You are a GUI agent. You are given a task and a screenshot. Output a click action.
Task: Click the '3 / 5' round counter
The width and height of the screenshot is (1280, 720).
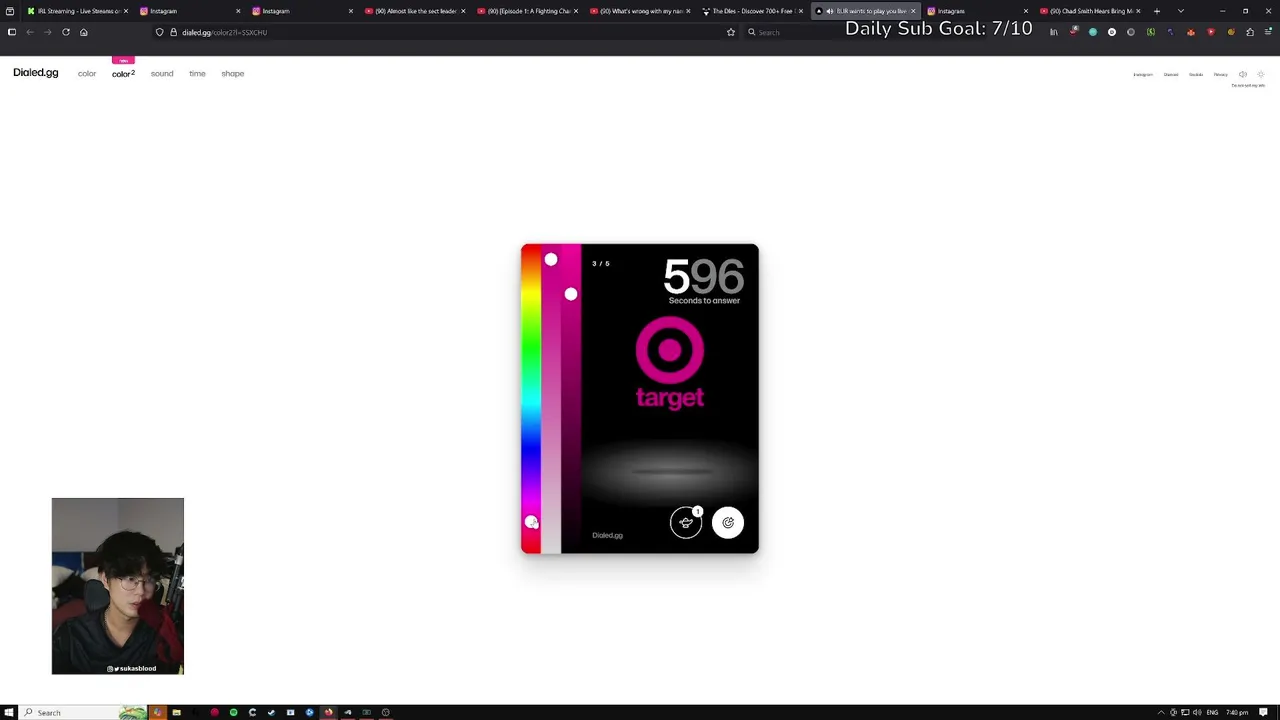pos(601,264)
